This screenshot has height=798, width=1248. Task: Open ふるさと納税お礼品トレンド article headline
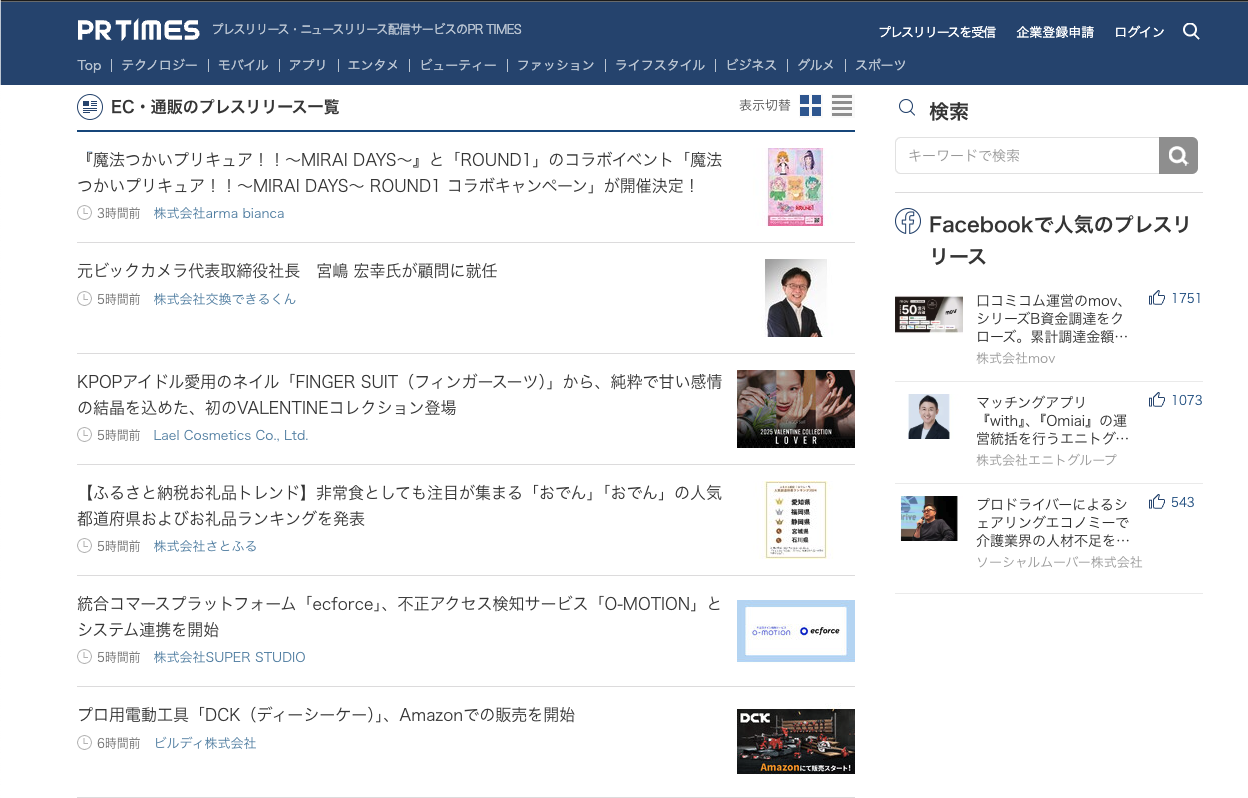400,506
